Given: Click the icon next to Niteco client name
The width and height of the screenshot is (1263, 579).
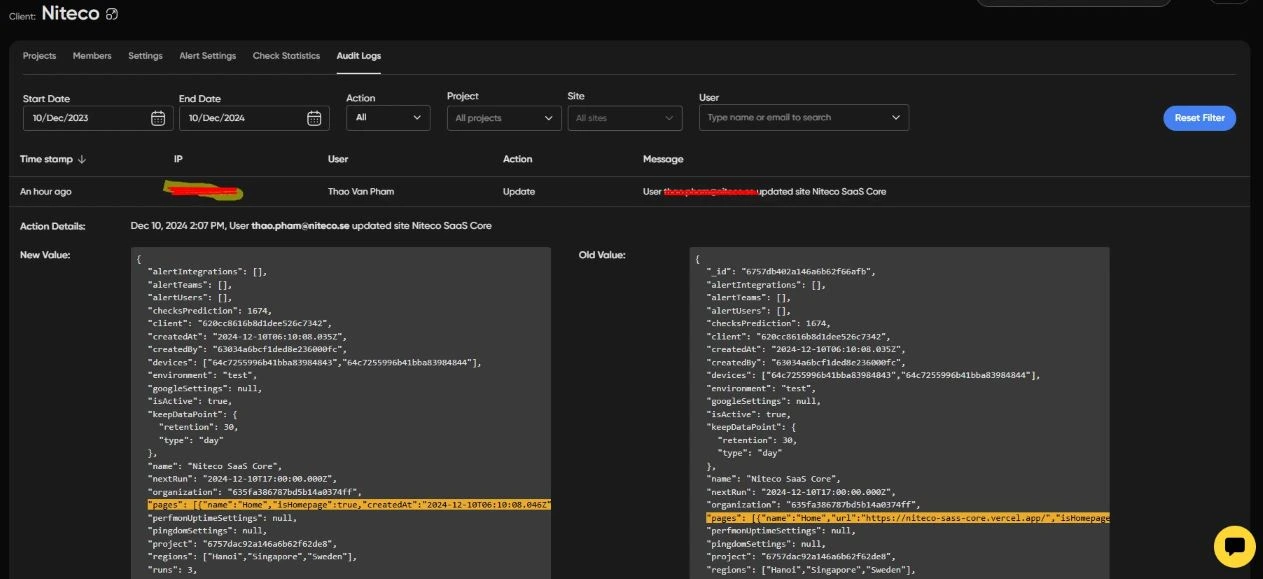Looking at the screenshot, I should tap(112, 14).
